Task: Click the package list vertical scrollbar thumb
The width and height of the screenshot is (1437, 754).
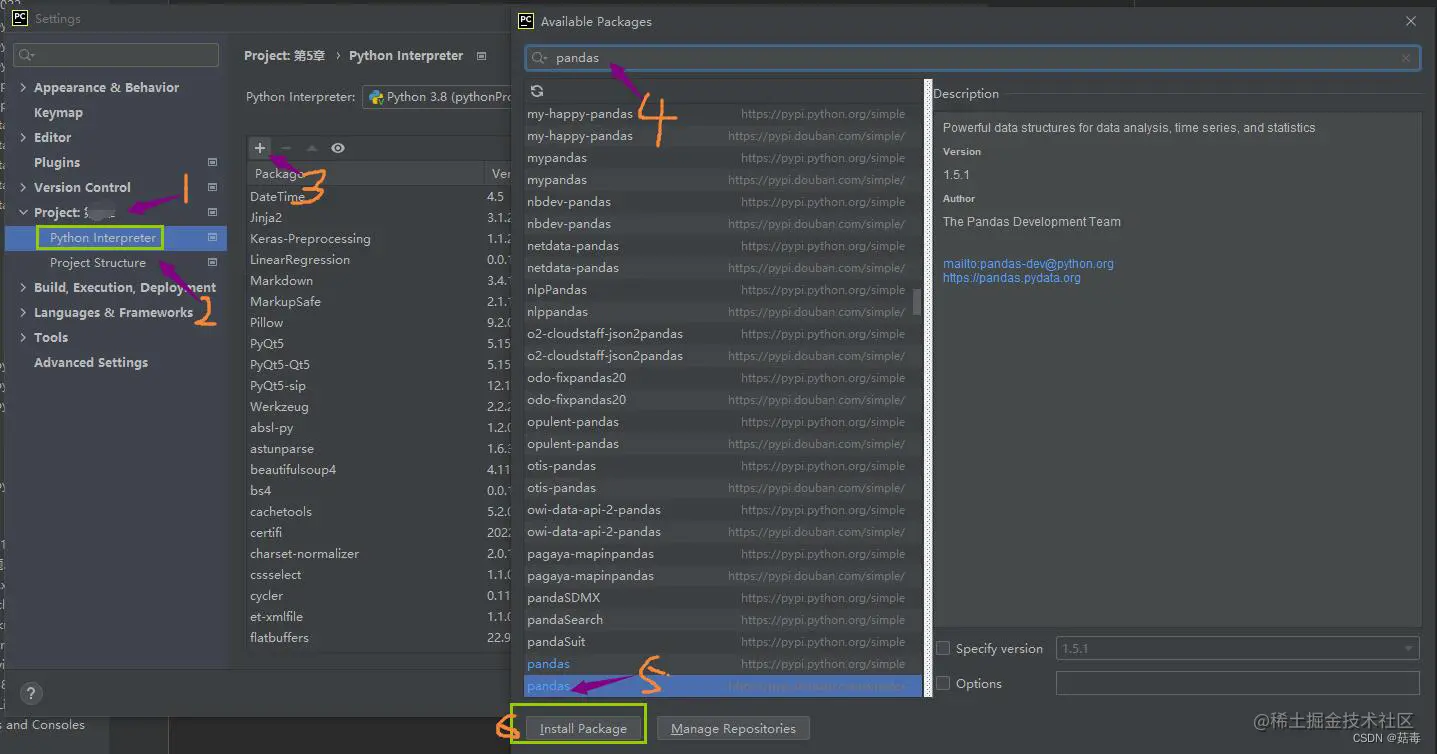Action: (x=918, y=300)
